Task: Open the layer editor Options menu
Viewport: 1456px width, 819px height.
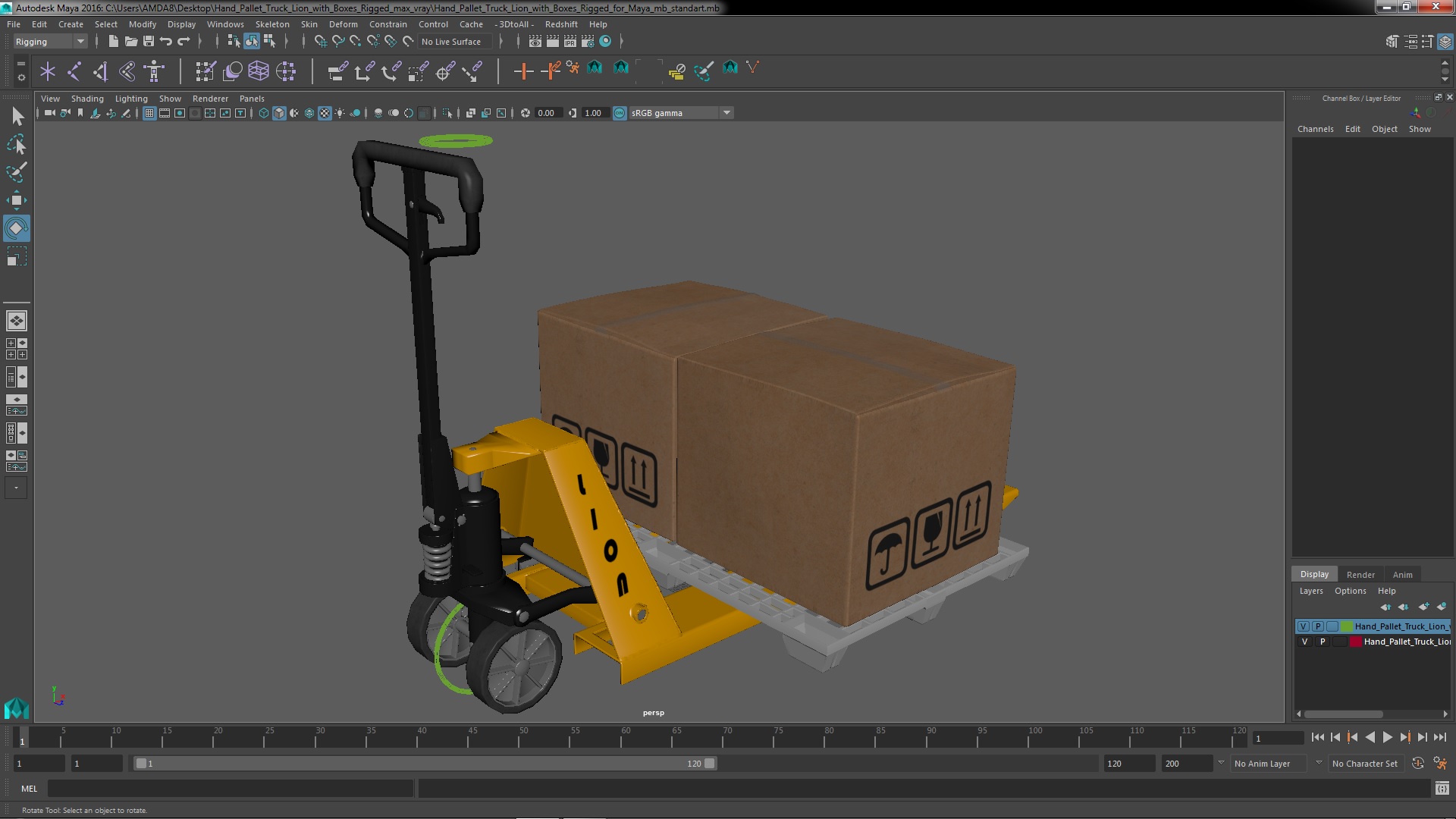Action: point(1350,591)
